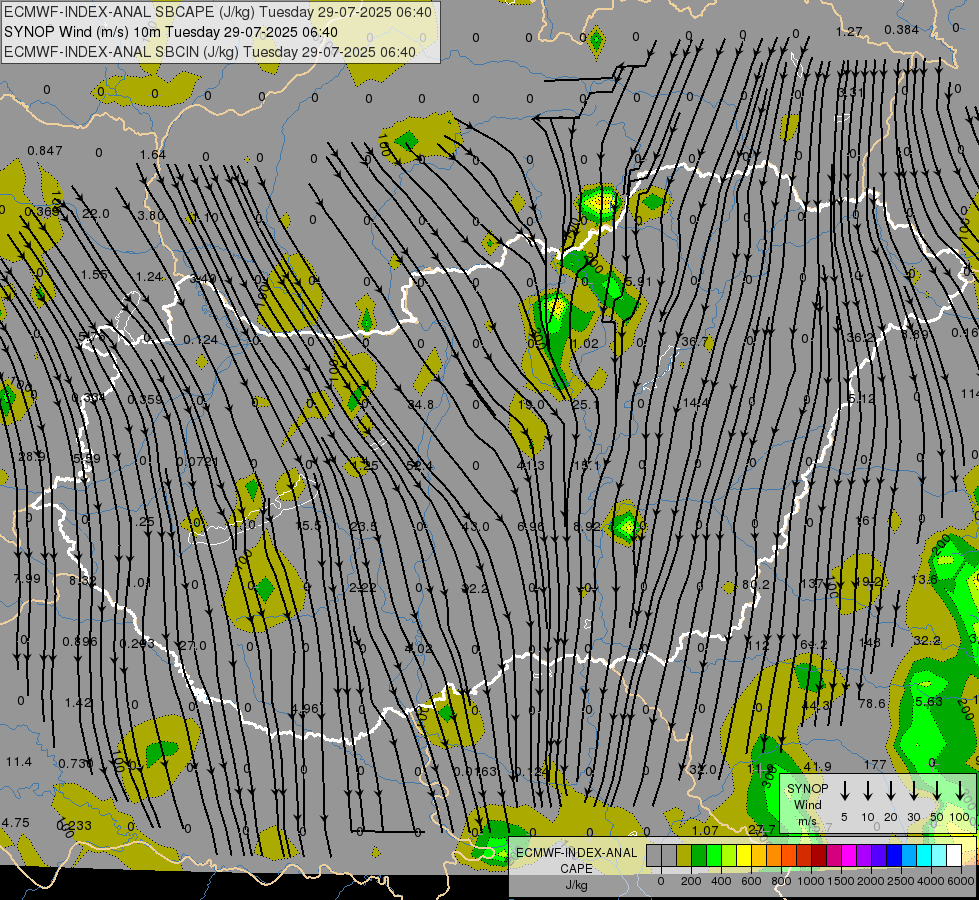This screenshot has height=900, width=979.
Task: Click the map value 80.2
Action: 755,585
